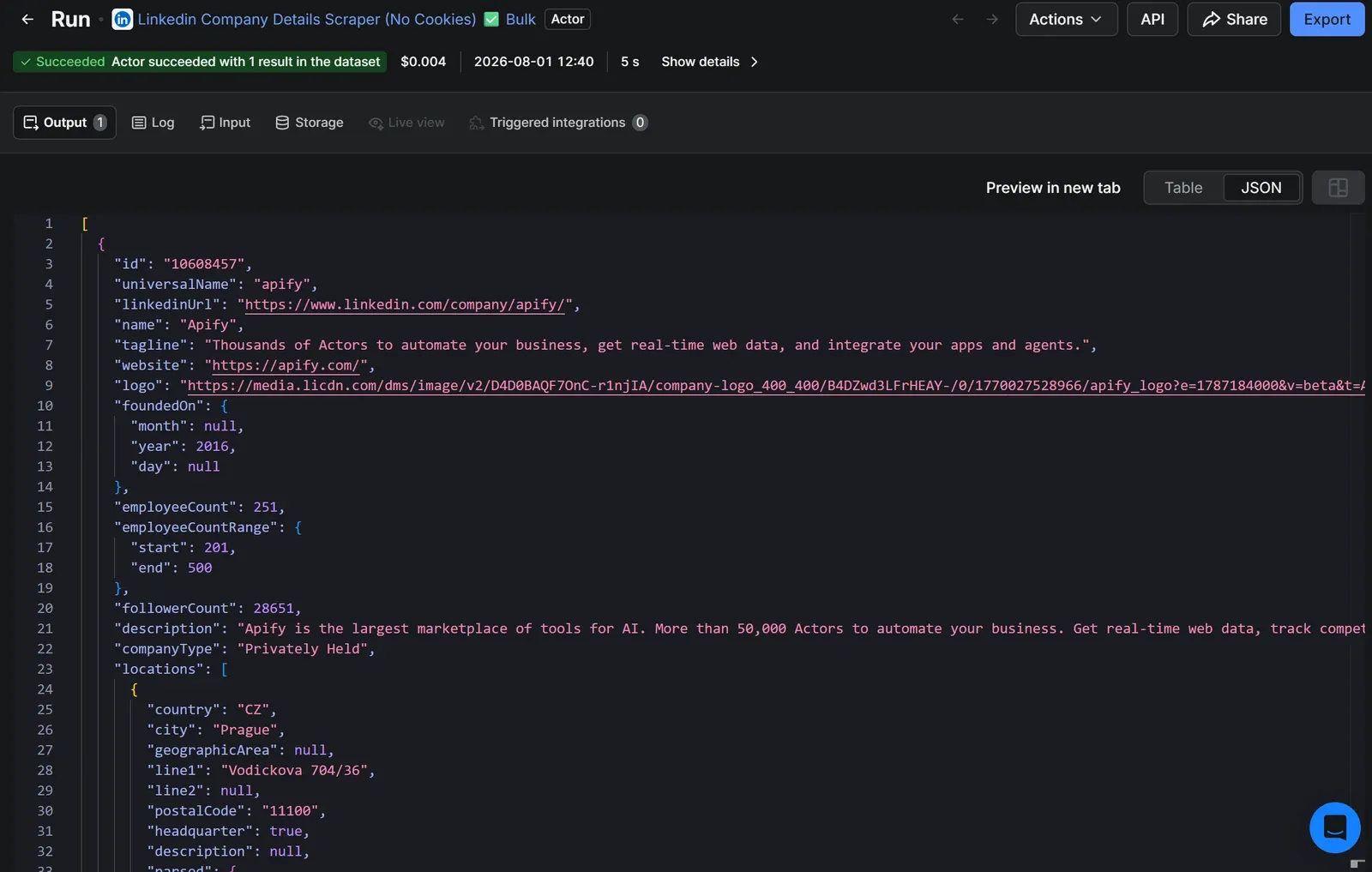1372x872 pixels.
Task: Click the Share button
Action: coord(1234,19)
